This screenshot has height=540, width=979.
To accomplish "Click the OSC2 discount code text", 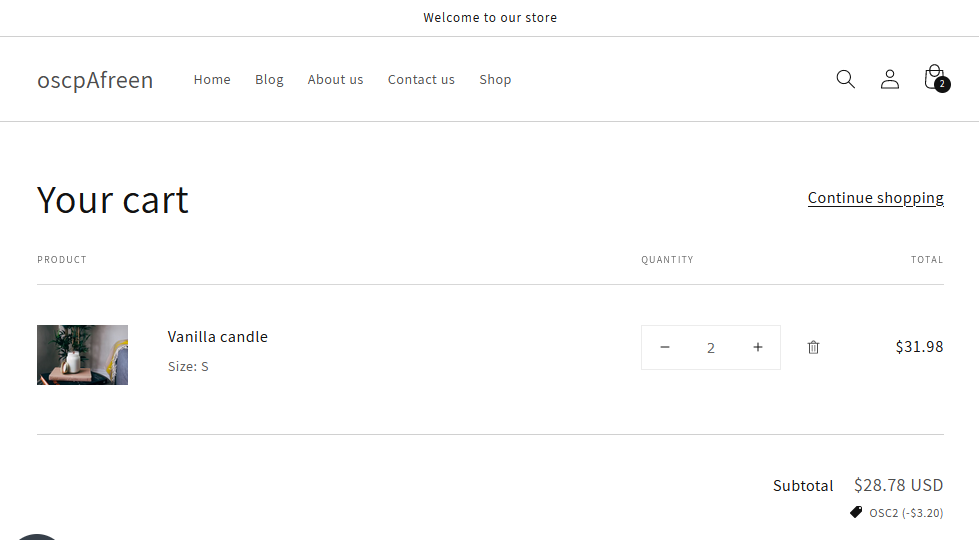I will 905,513.
